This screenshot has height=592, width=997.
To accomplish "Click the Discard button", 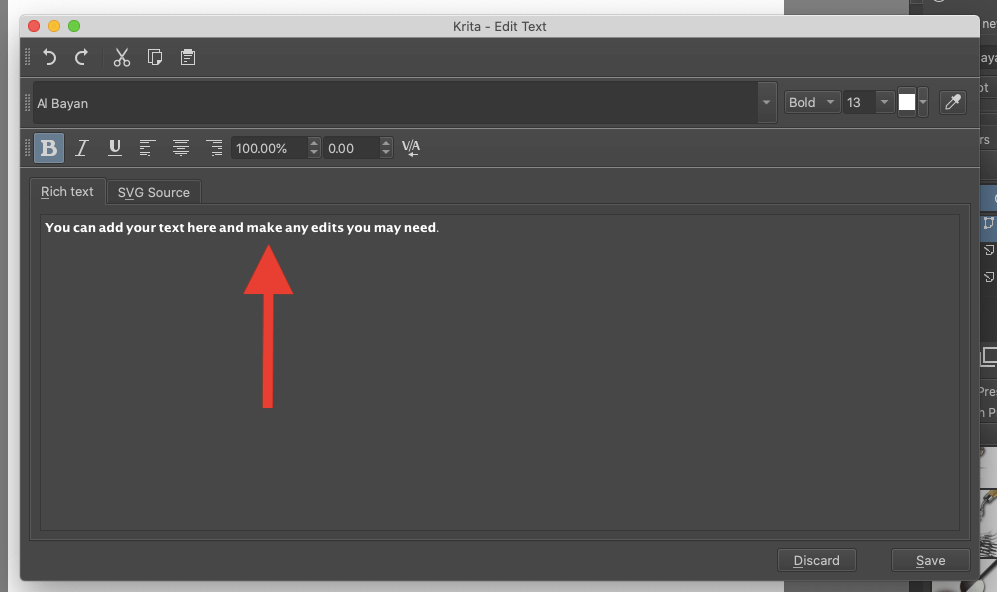I will [x=816, y=560].
